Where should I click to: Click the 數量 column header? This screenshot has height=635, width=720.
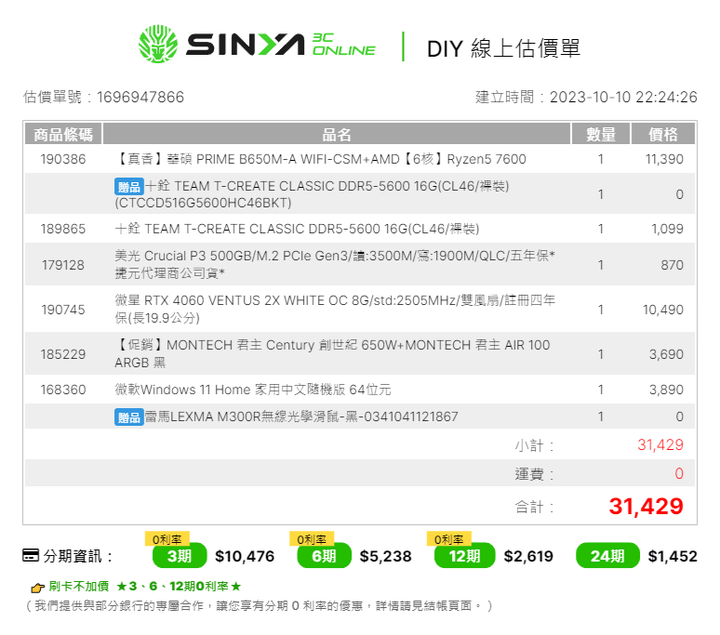pos(601,134)
